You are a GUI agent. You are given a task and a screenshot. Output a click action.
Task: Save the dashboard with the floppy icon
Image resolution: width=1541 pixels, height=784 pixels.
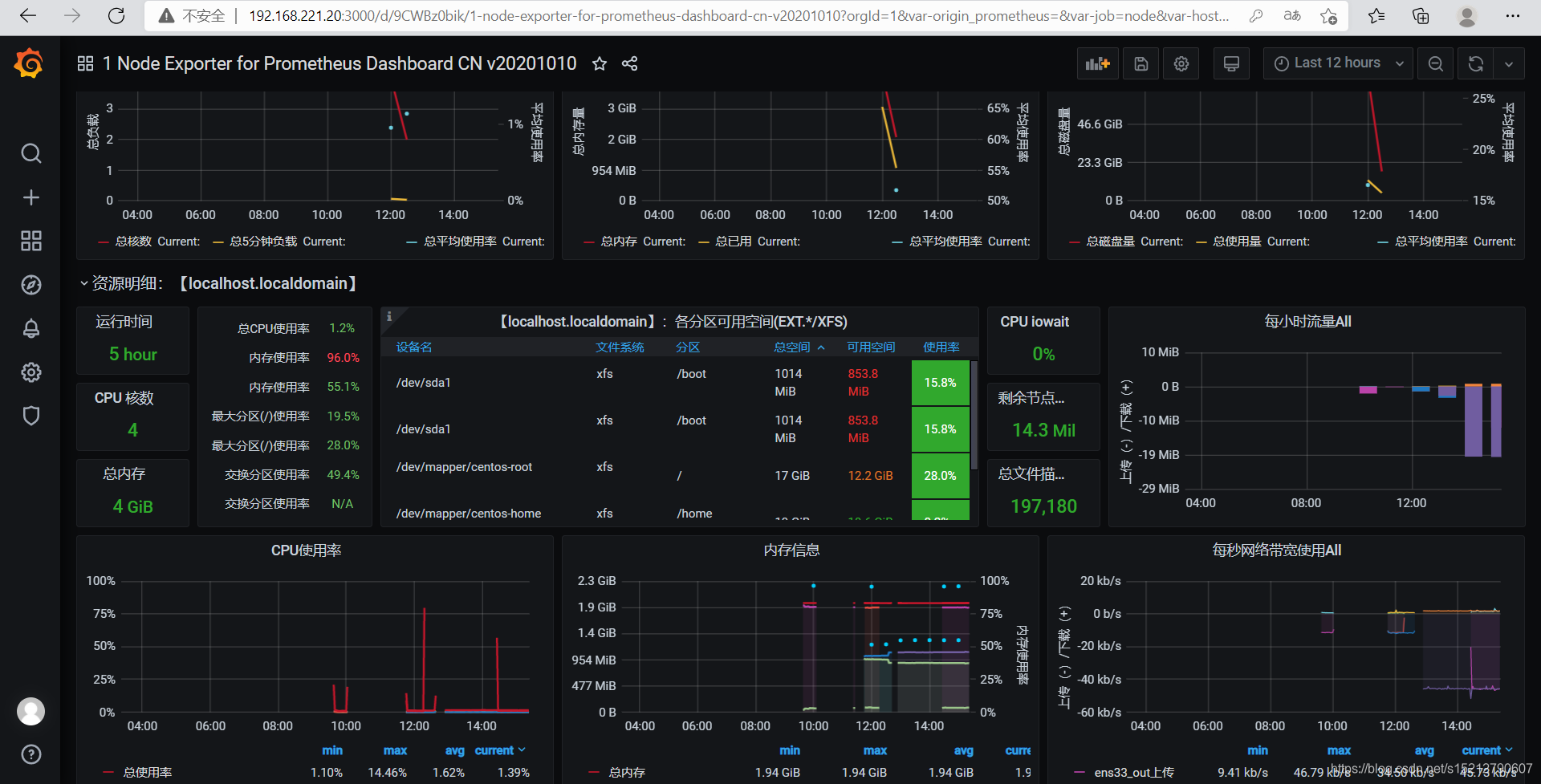point(1141,63)
